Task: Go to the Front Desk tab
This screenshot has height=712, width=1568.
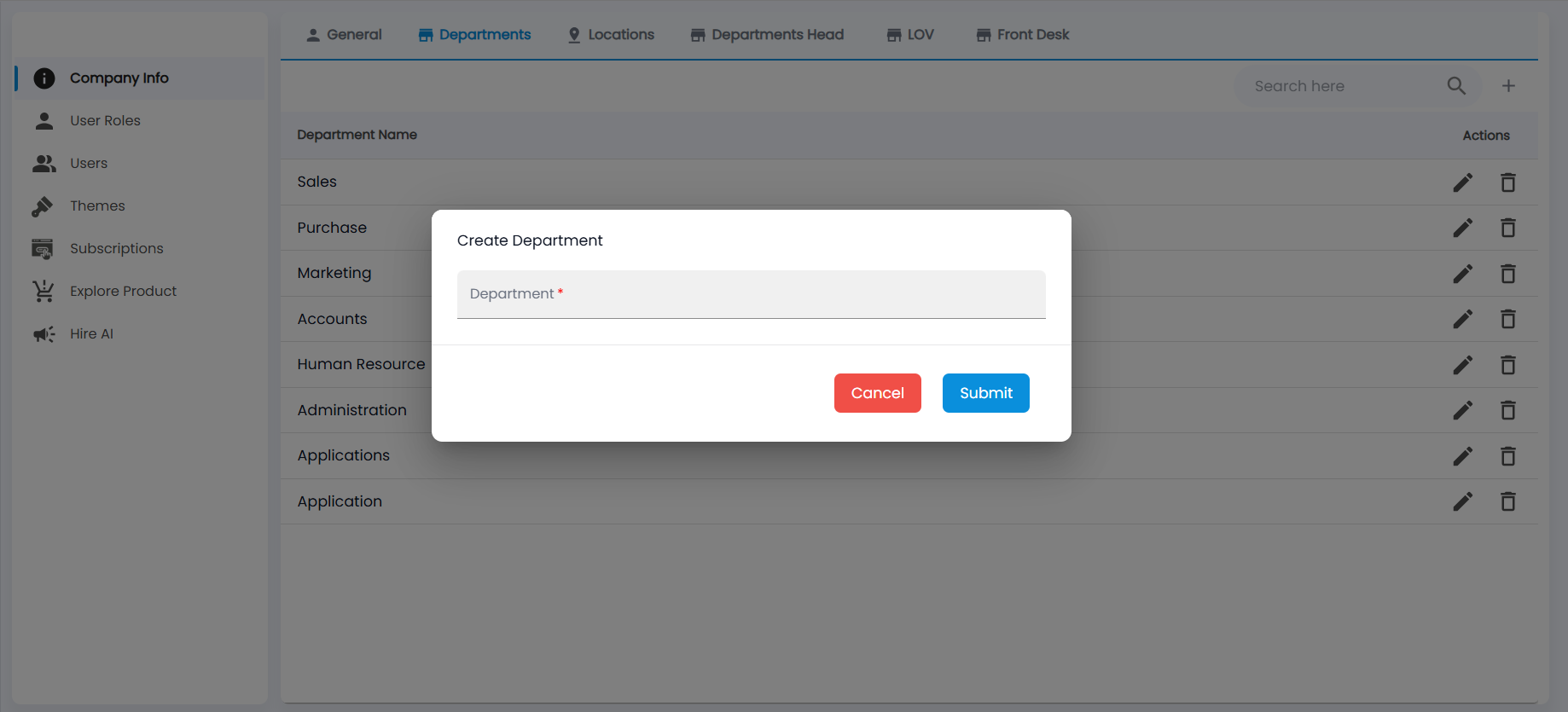Action: click(x=1022, y=35)
